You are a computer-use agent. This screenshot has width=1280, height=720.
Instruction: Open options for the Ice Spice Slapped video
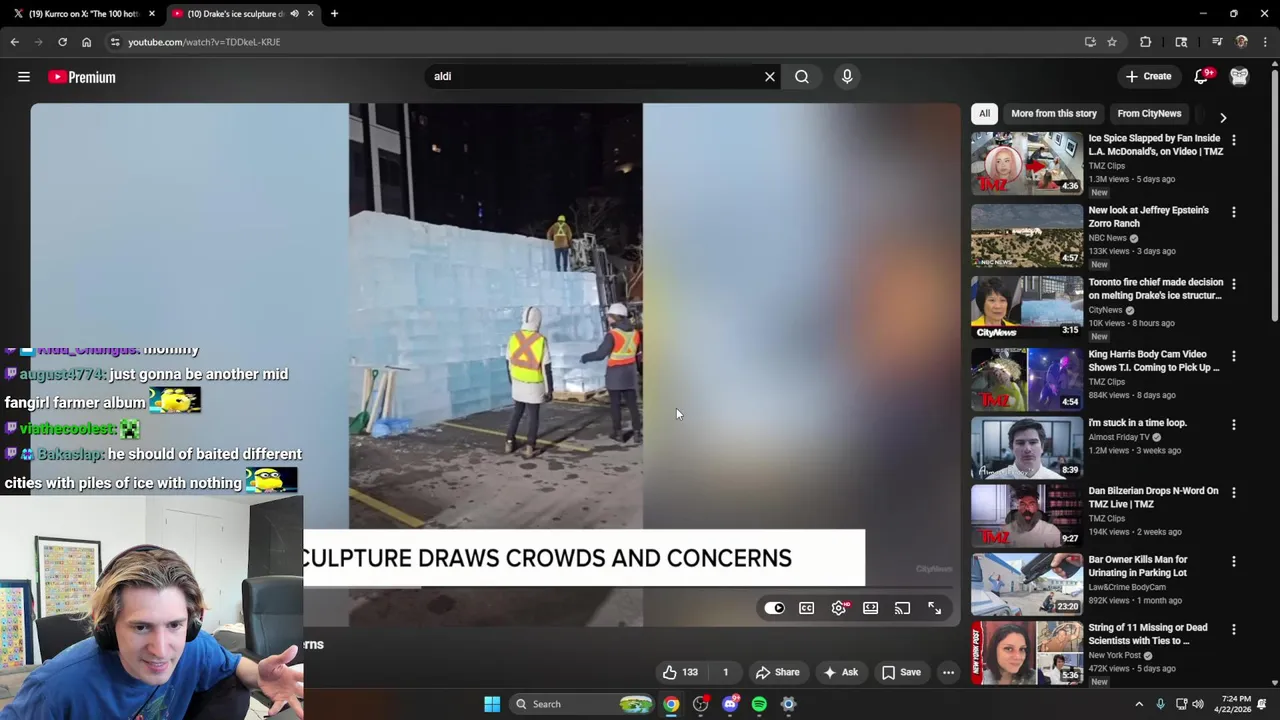tap(1234, 140)
